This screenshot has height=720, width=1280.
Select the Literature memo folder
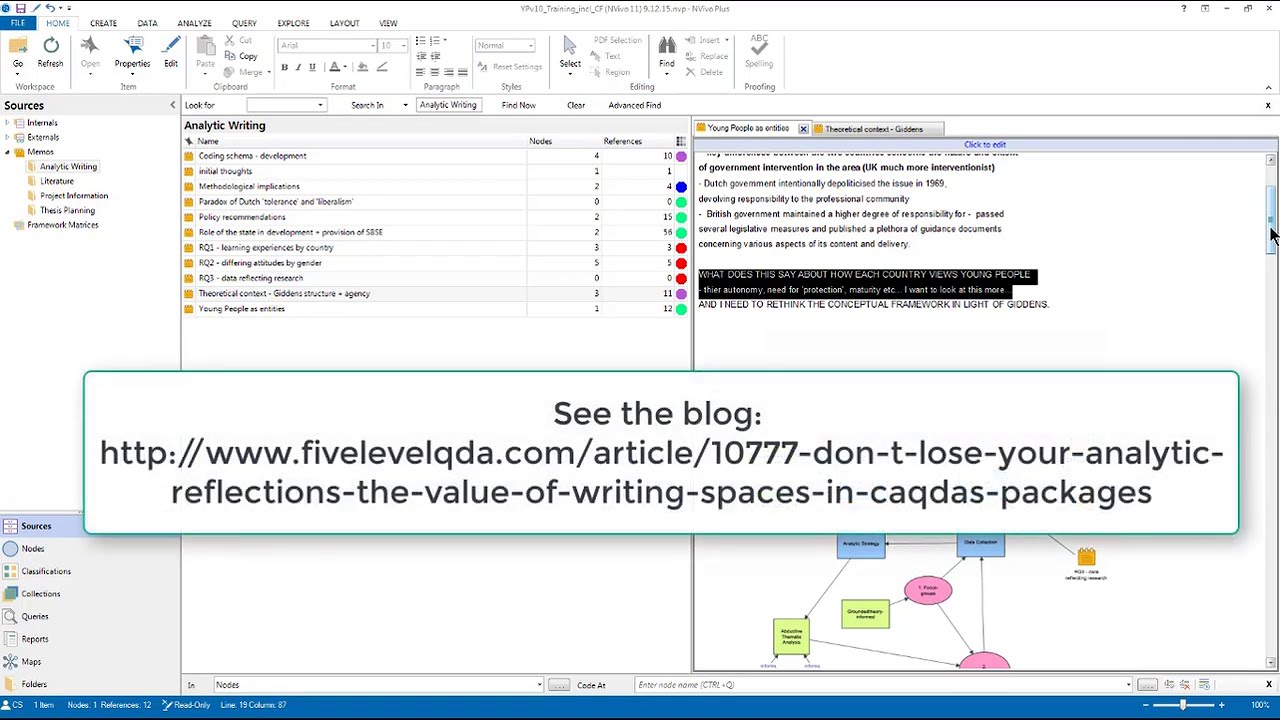pyautogui.click(x=57, y=181)
